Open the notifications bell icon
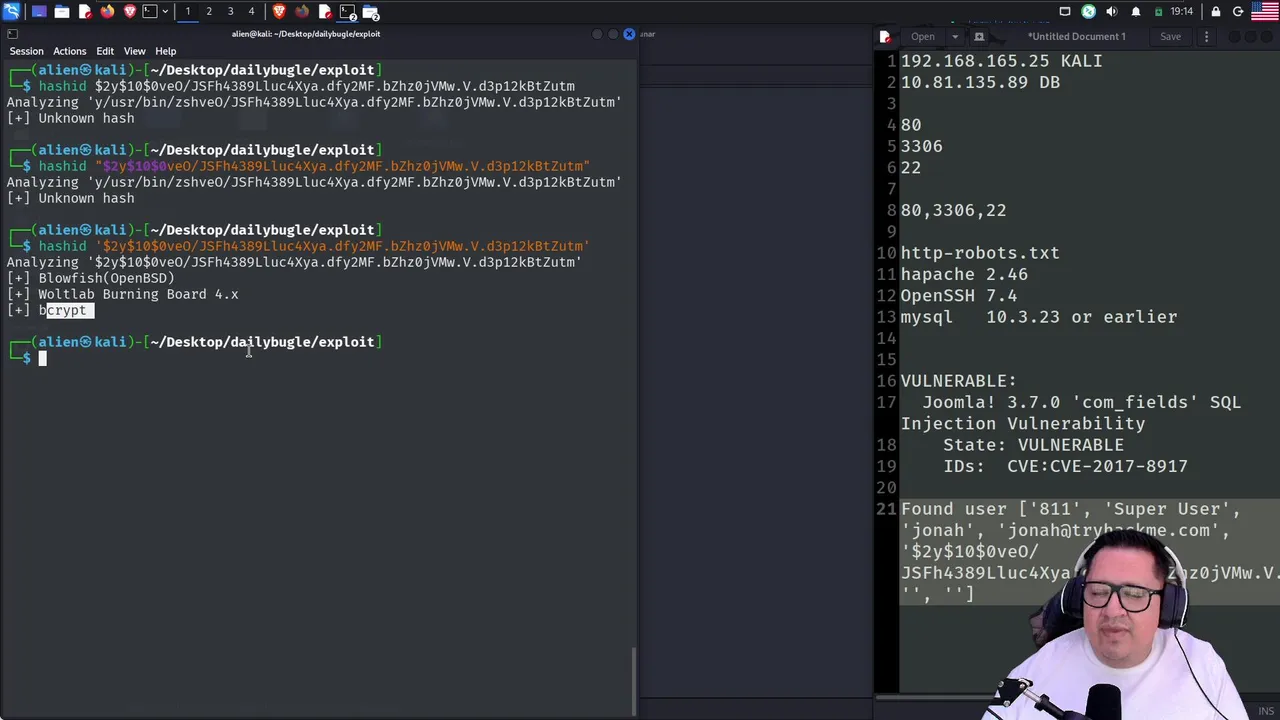The height and width of the screenshot is (720, 1280). coord(1136,12)
